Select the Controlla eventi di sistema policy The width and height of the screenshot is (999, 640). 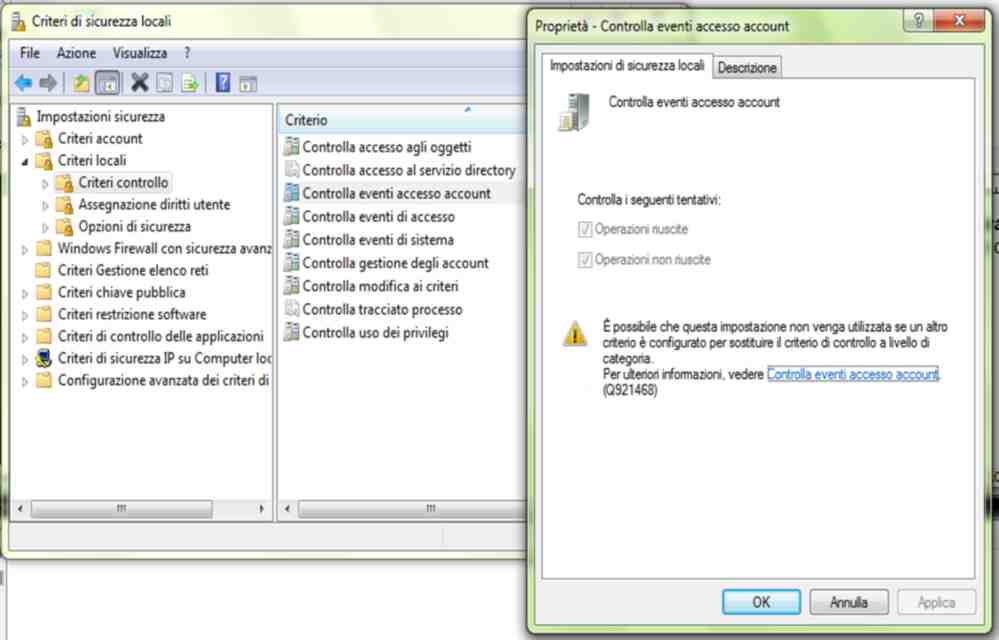point(378,239)
